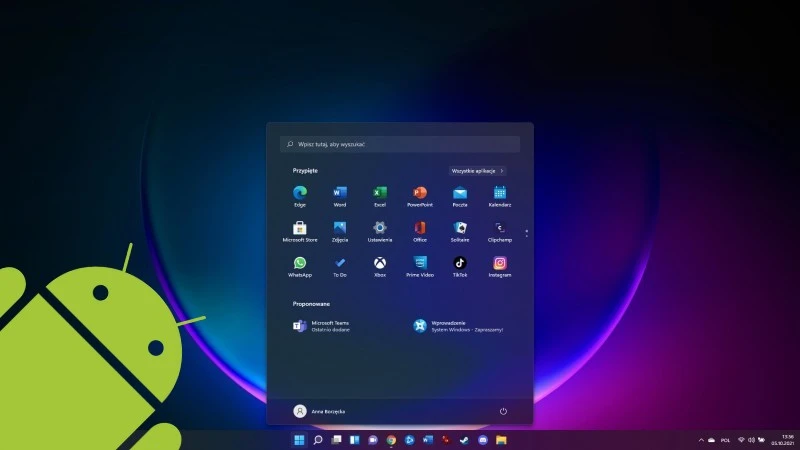
Task: Open Steam from the taskbar
Action: coord(464,440)
